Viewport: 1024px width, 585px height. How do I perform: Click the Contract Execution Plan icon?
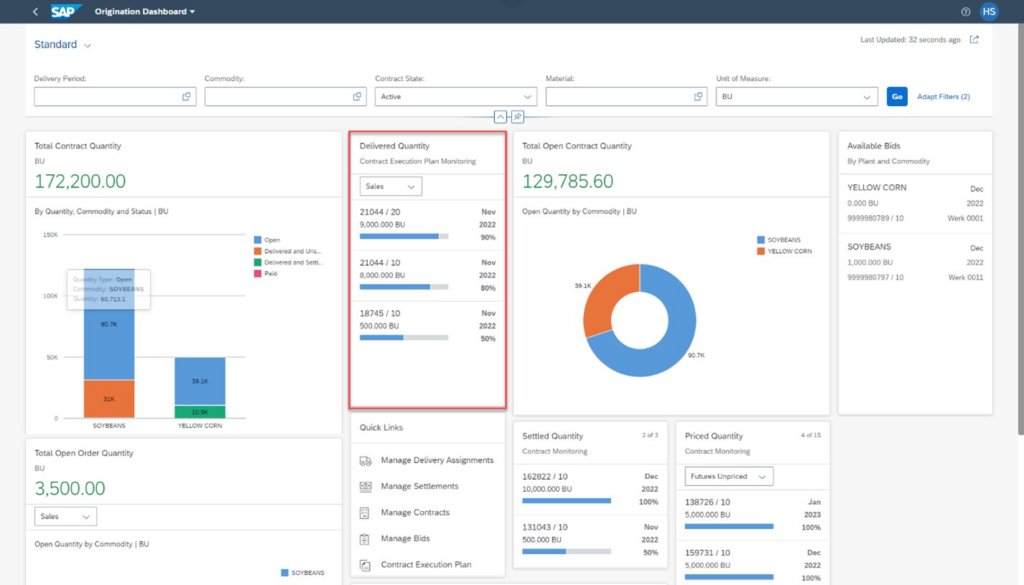(x=366, y=564)
